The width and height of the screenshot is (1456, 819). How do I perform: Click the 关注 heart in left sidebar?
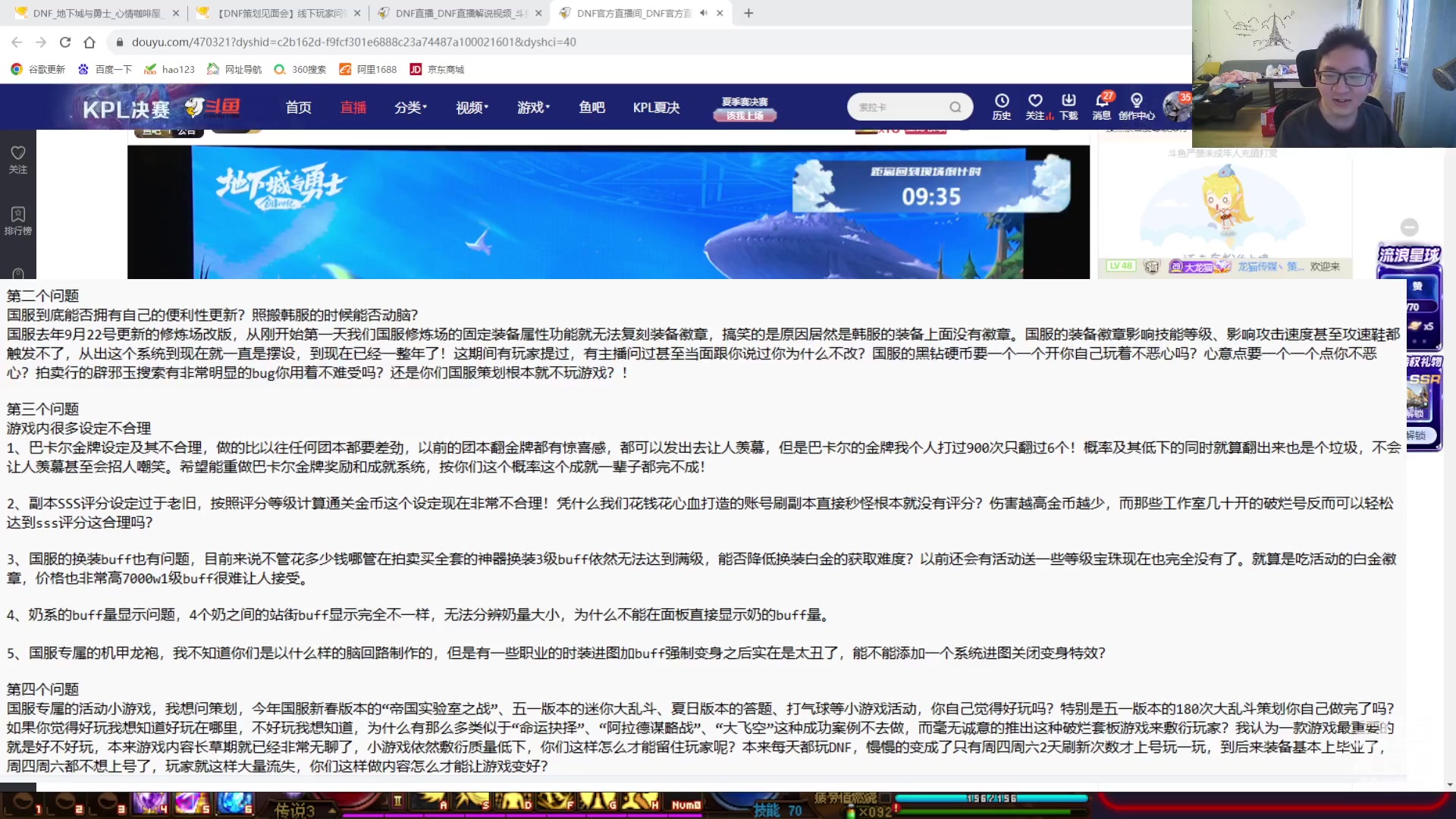pyautogui.click(x=17, y=159)
